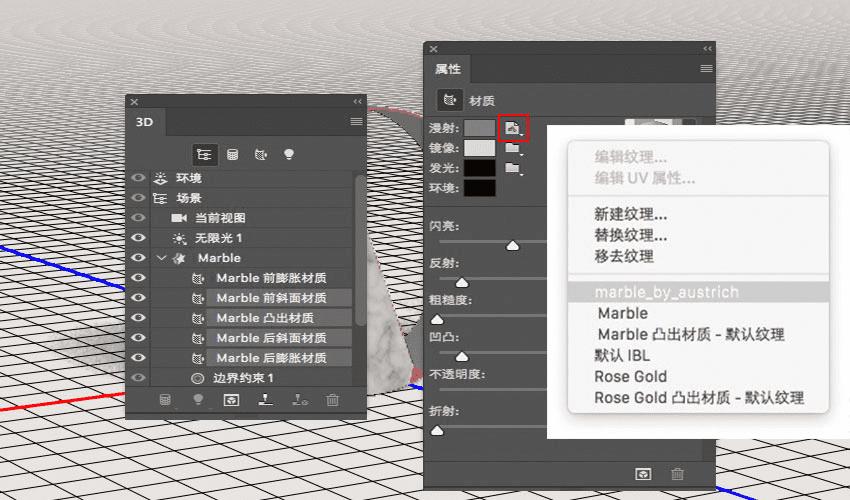Click the 粗糙度 roughness slider handle
The height and width of the screenshot is (500, 850).
click(x=437, y=320)
